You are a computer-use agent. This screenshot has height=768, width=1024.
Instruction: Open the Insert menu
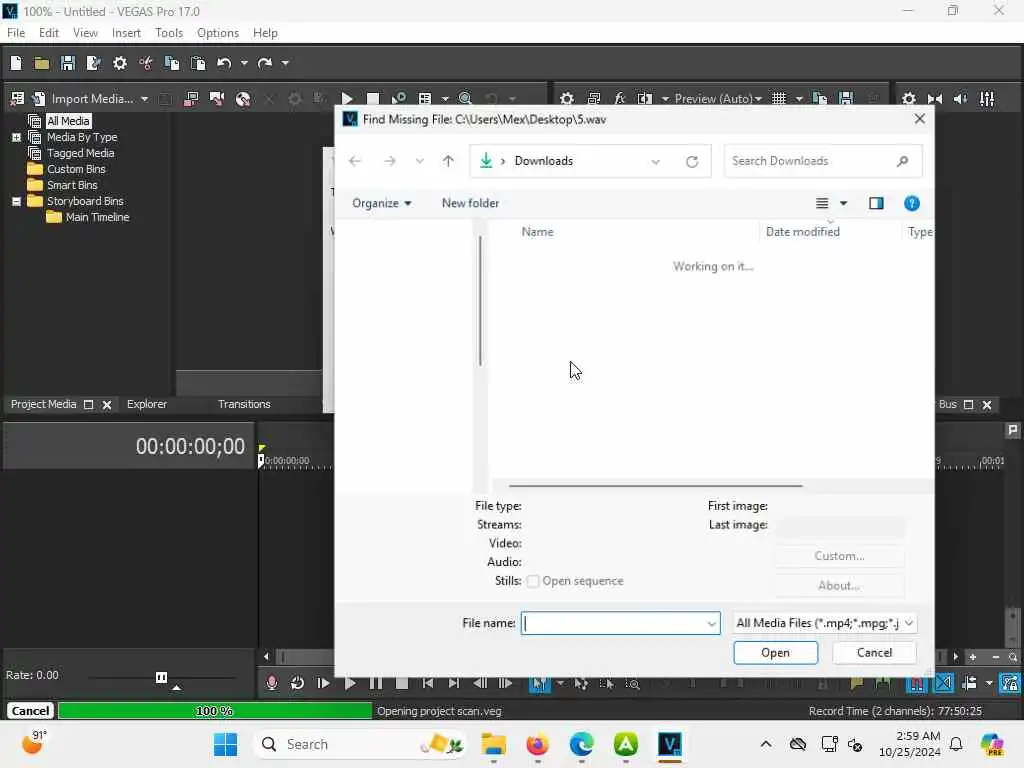click(x=126, y=33)
